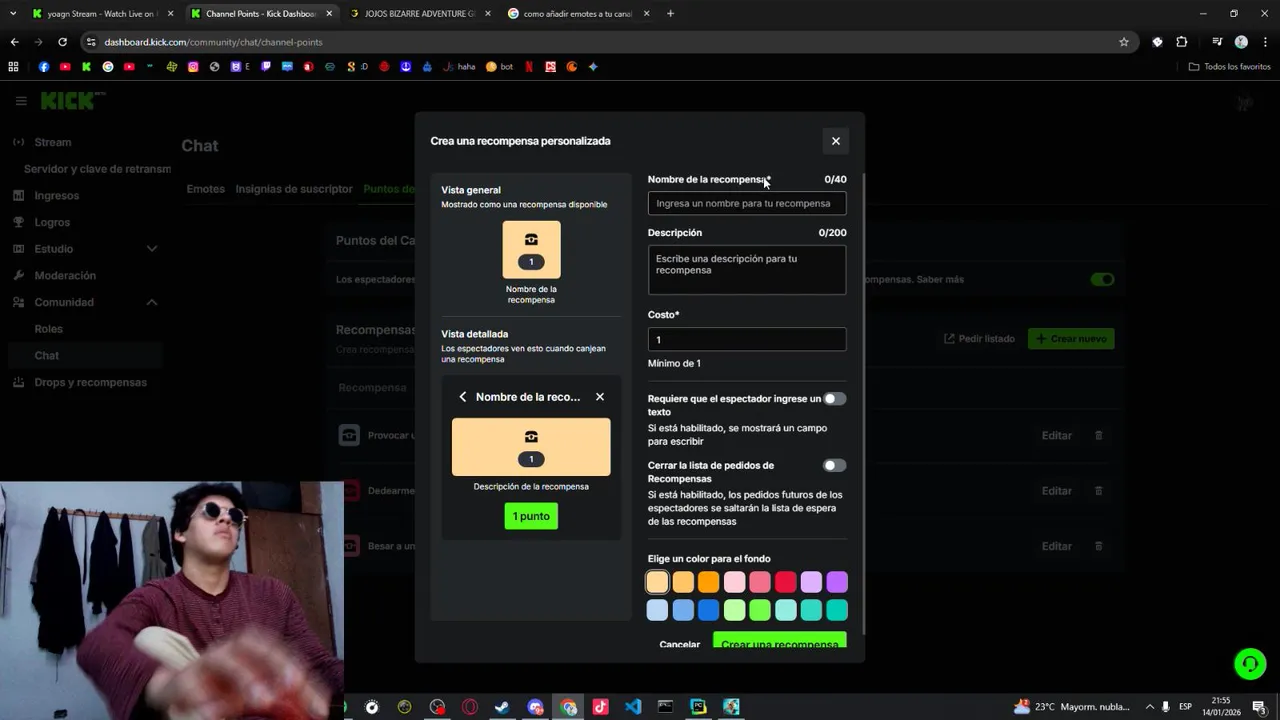Click the Kick logo in the dashboard header
The width and height of the screenshot is (1280, 720).
(72, 101)
